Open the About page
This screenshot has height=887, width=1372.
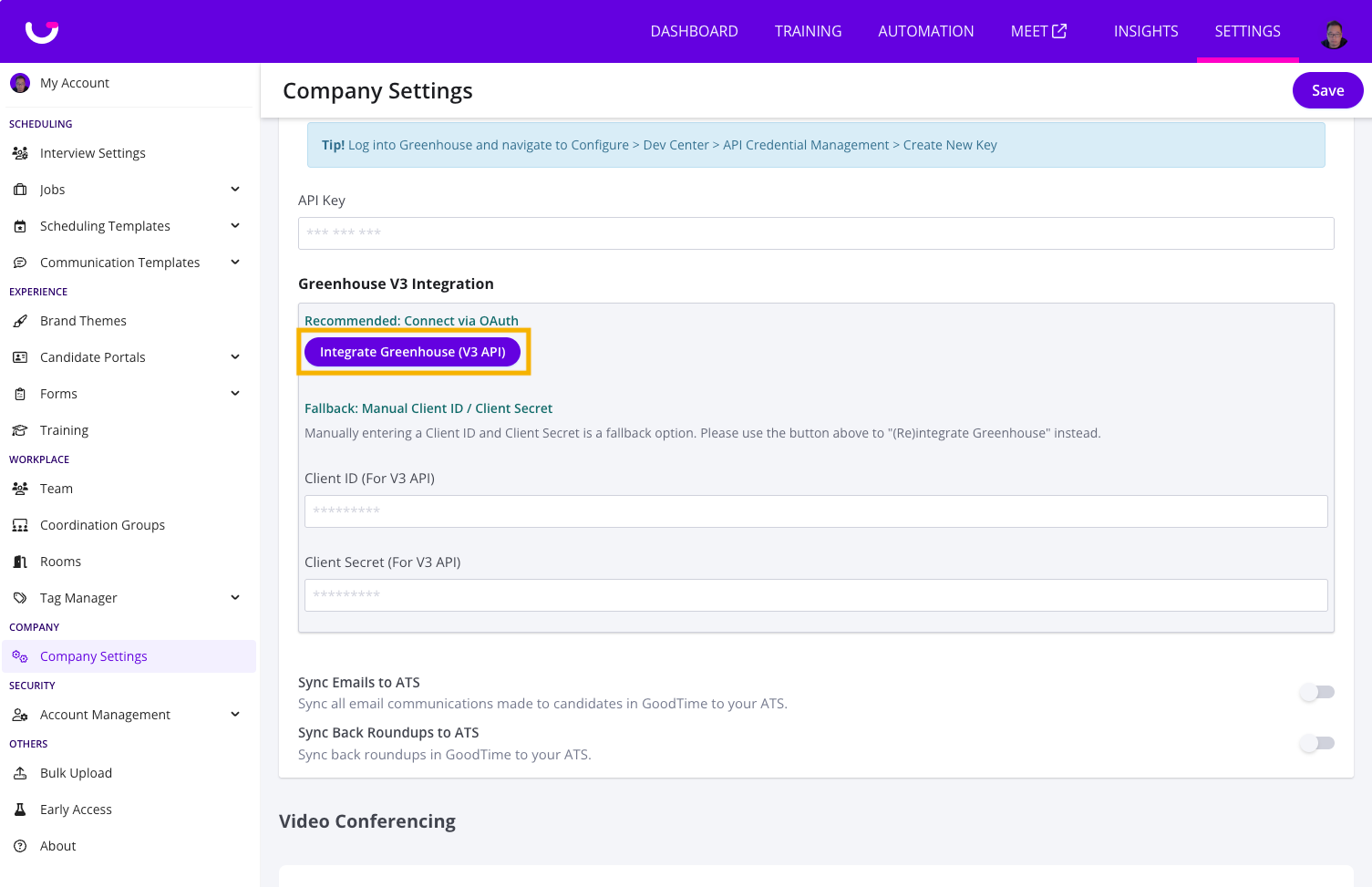click(x=57, y=846)
